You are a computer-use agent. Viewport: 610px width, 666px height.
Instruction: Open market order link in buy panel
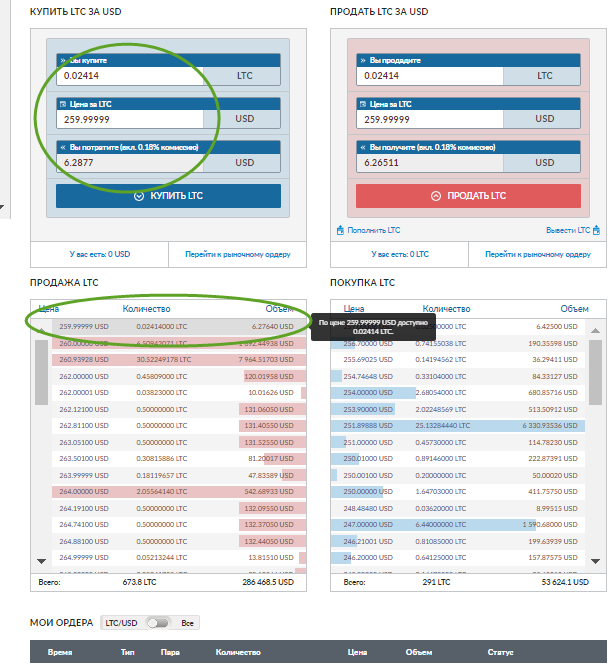click(x=237, y=254)
